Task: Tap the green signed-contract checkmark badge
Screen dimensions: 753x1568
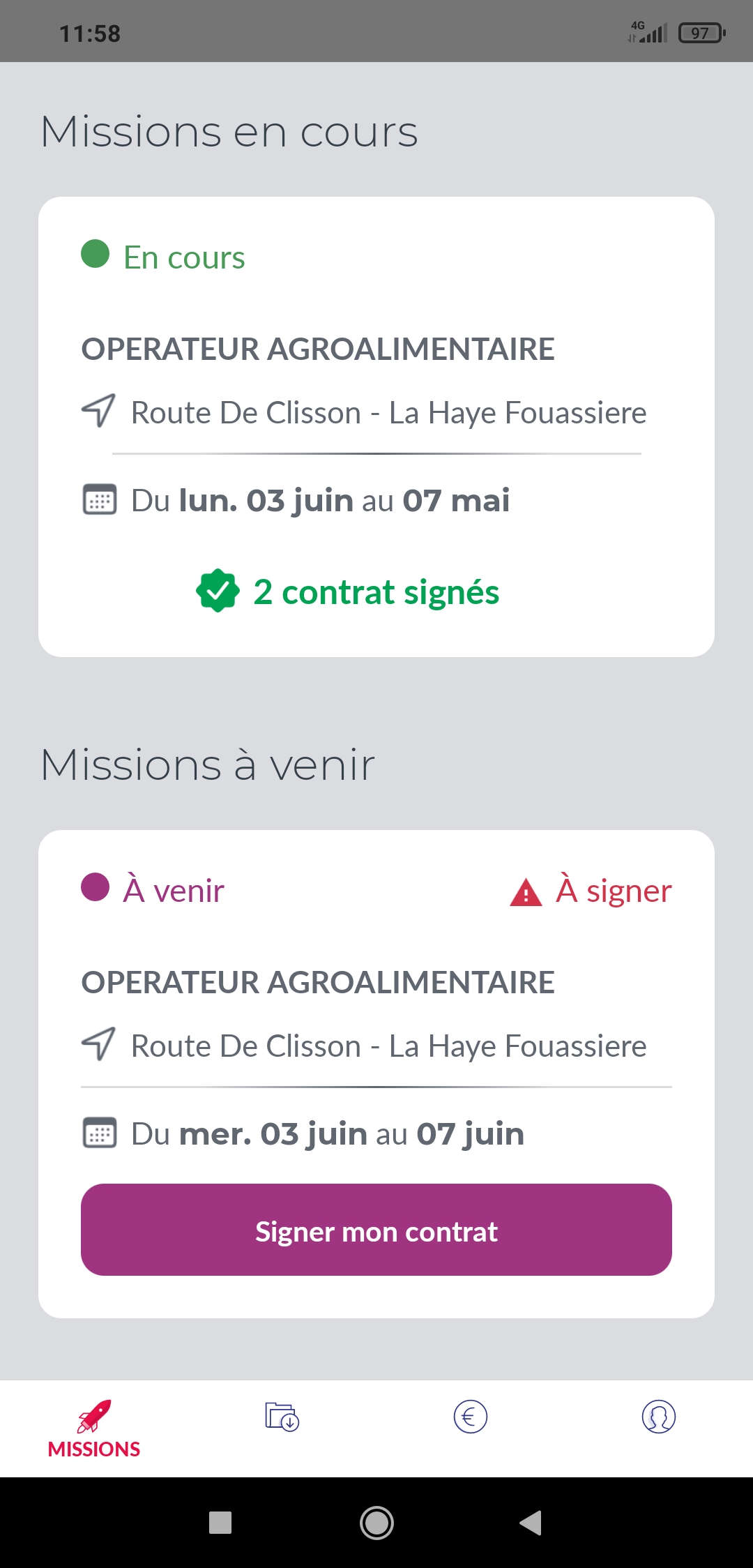Action: tap(218, 591)
